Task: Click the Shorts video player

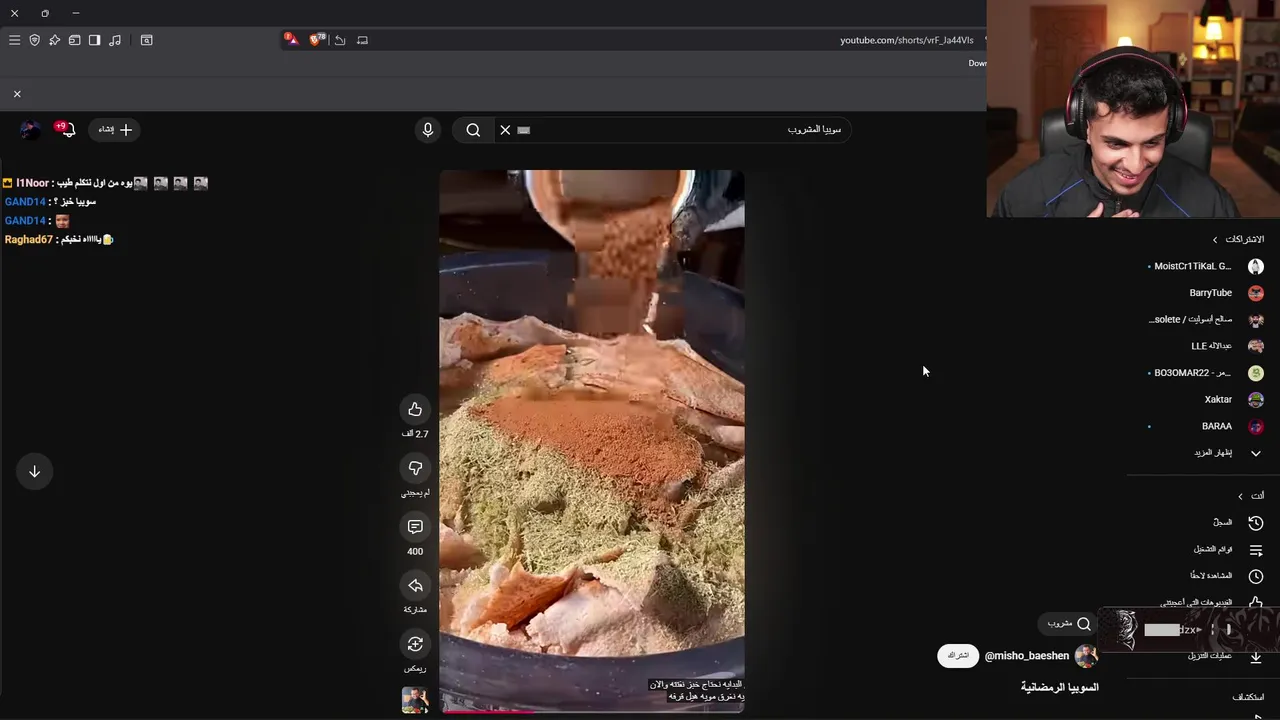Action: [x=592, y=440]
